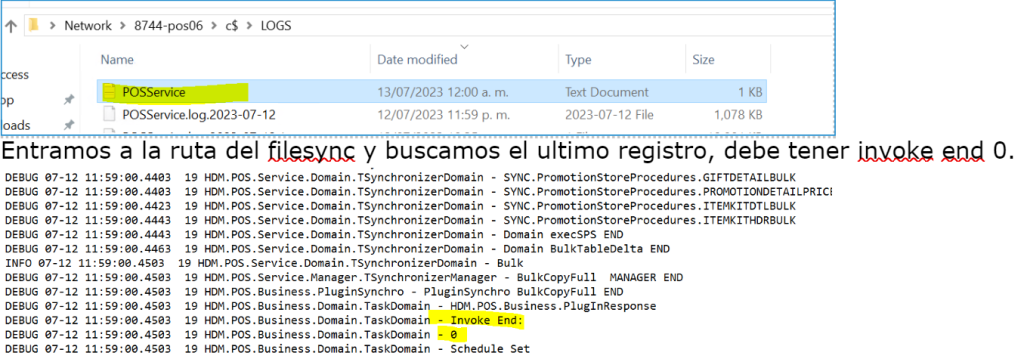Click the 'Schedule Set' log line

[x=267, y=350]
